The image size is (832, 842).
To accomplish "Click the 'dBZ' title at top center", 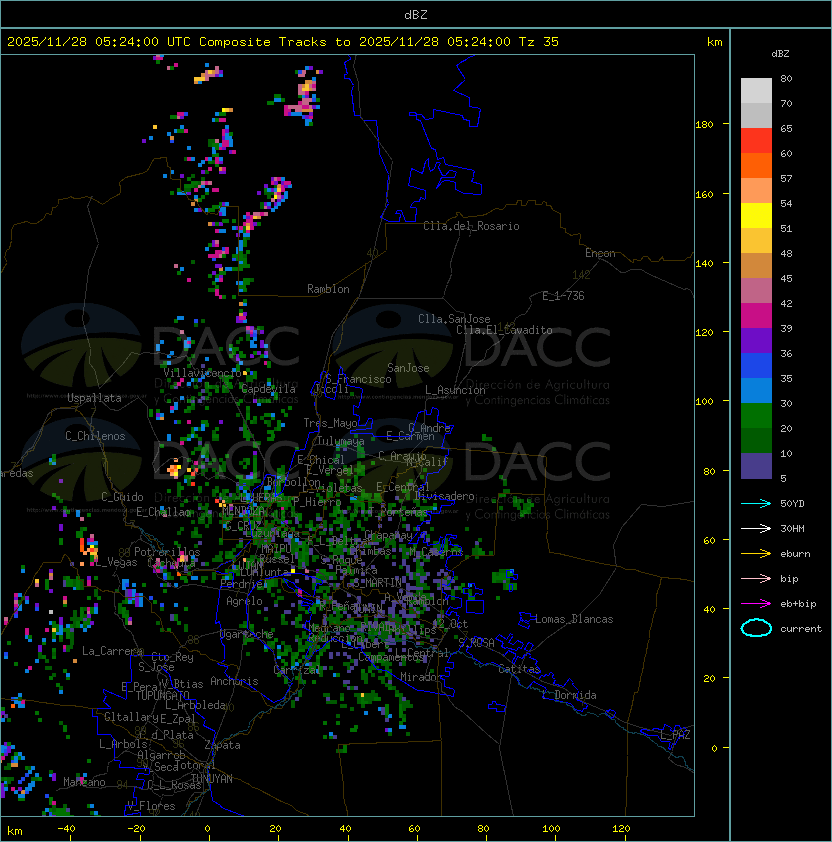I will (x=416, y=14).
